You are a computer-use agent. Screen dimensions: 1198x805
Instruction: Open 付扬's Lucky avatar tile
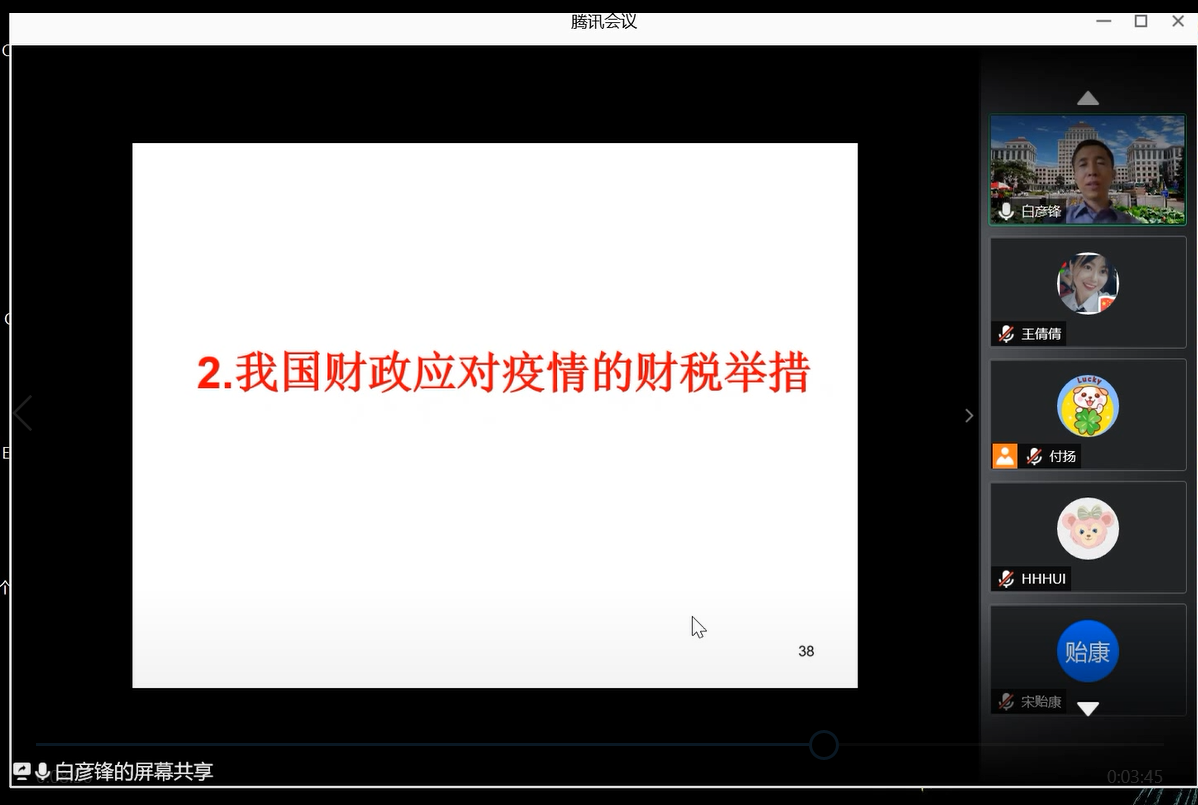1087,406
